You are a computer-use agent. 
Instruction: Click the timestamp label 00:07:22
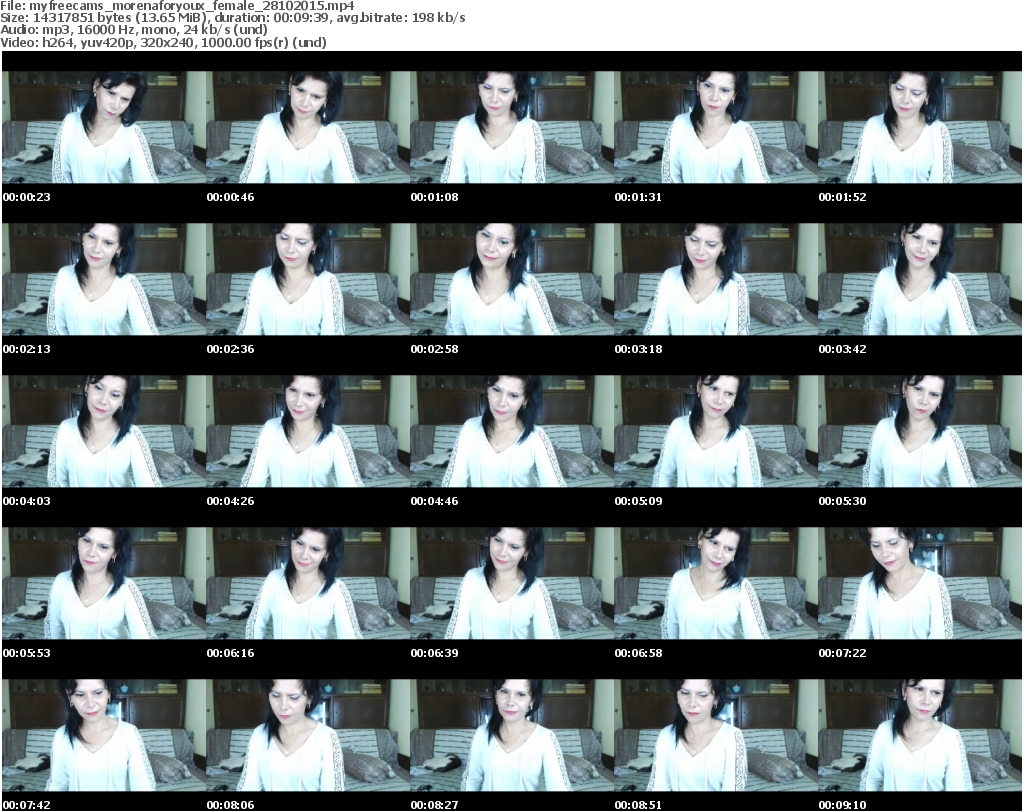[x=842, y=653]
